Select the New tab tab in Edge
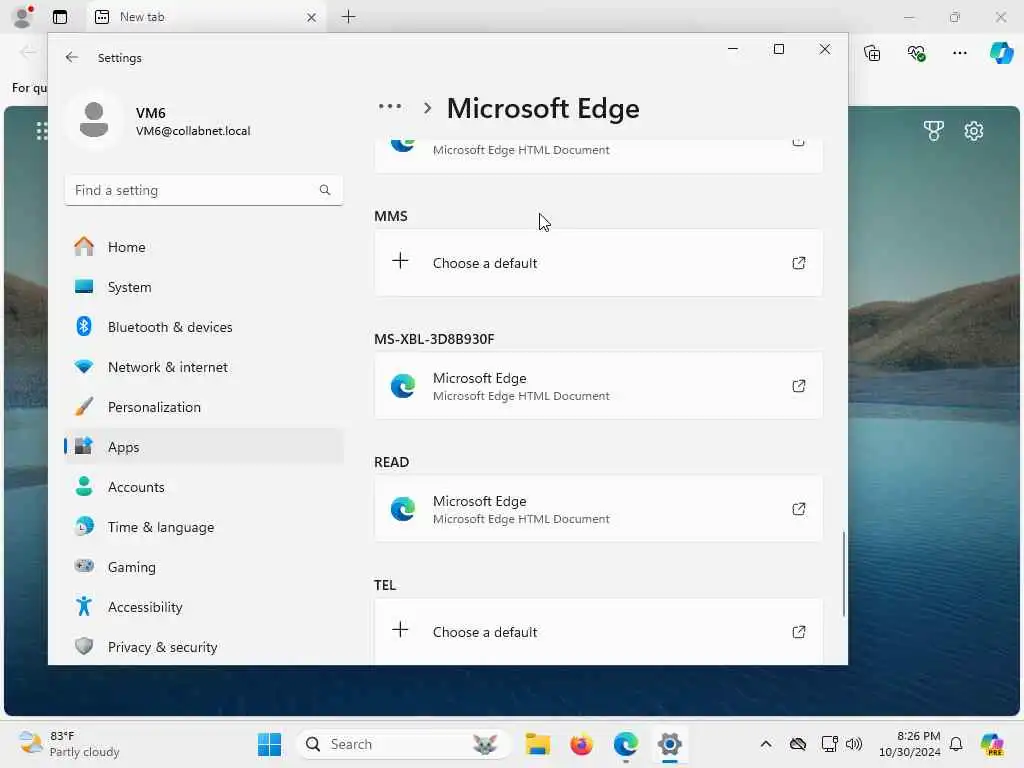 pos(206,17)
